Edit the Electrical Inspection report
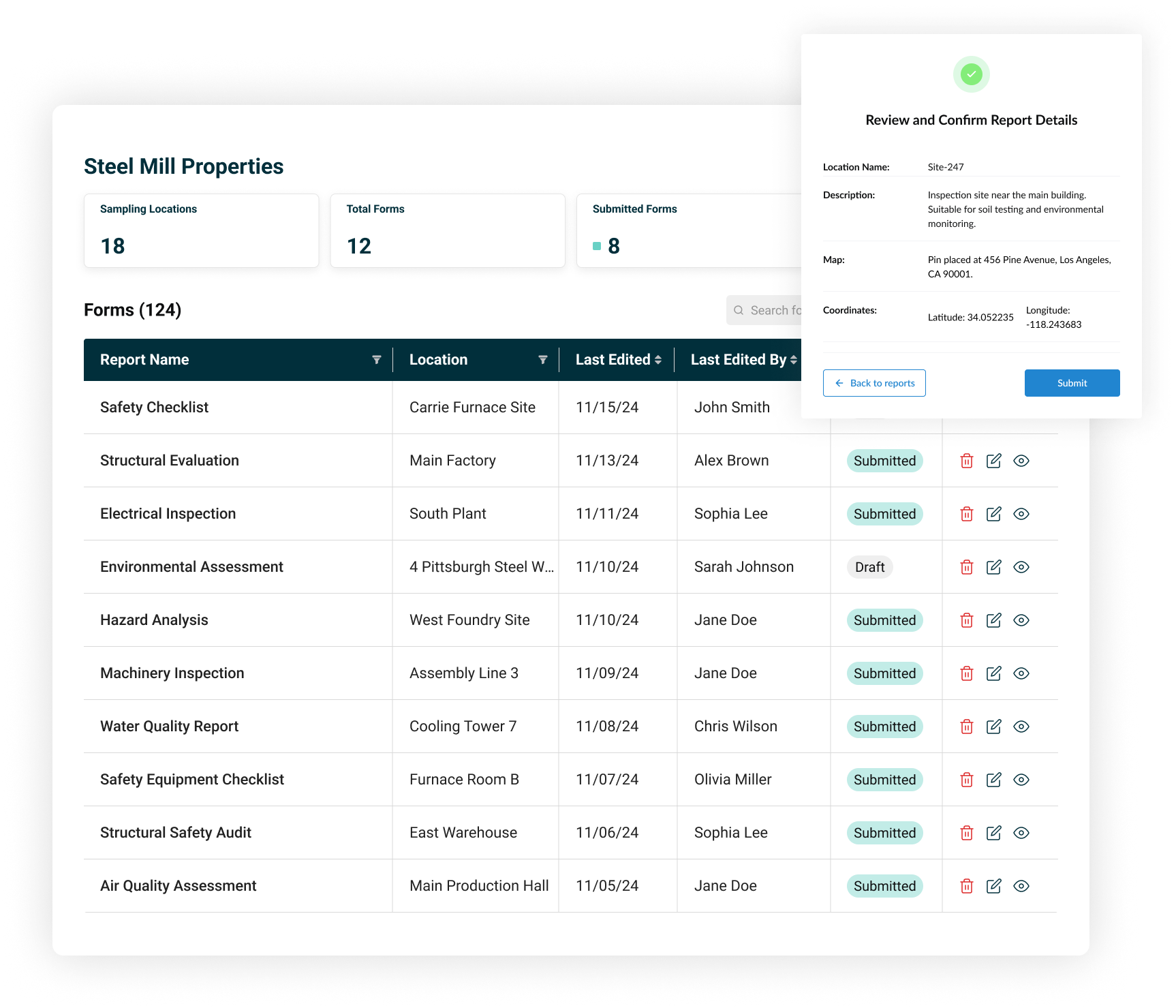Screen dimensions: 1176x1008 pos(993,514)
